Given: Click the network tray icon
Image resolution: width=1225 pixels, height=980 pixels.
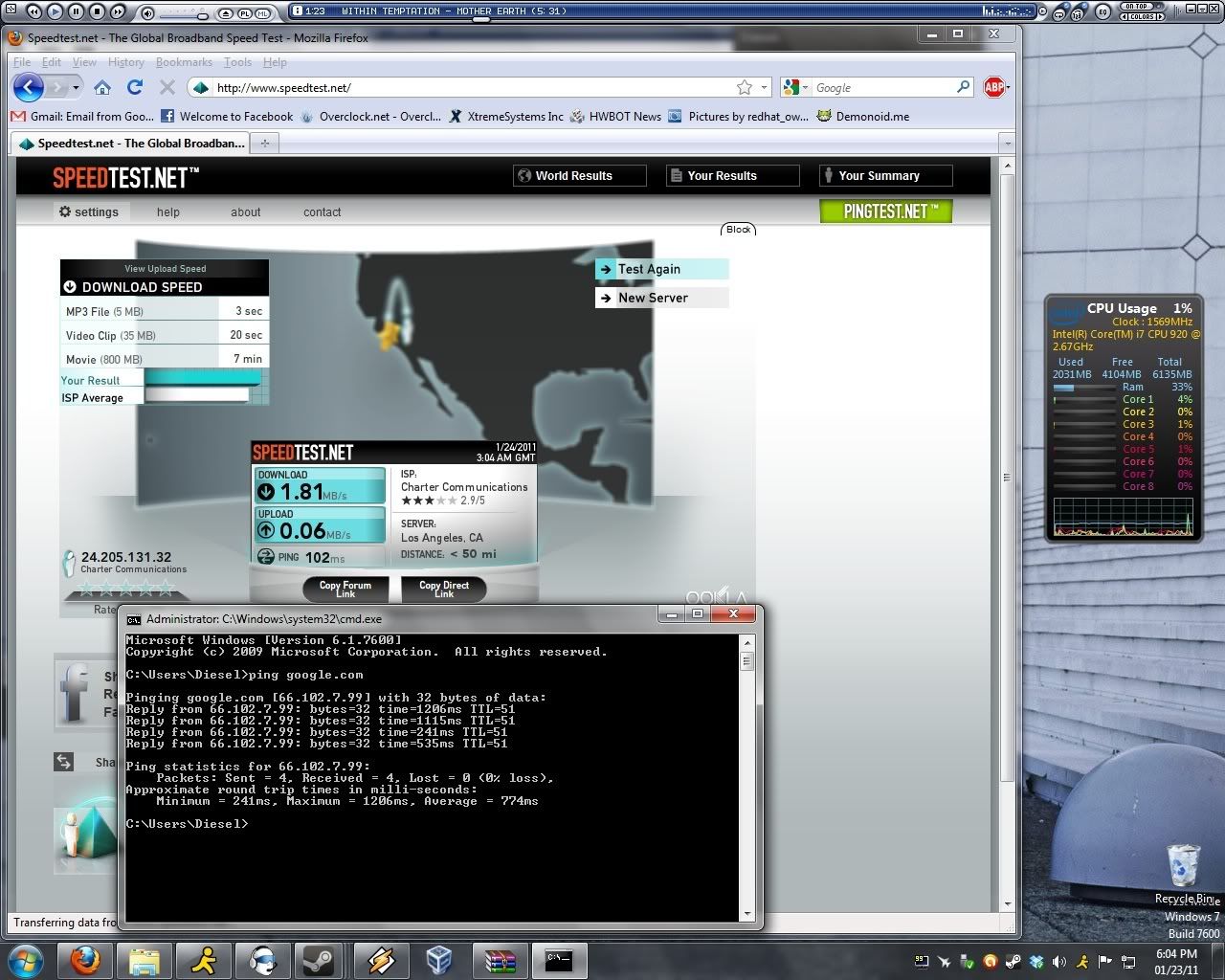Looking at the screenshot, I should (1129, 962).
